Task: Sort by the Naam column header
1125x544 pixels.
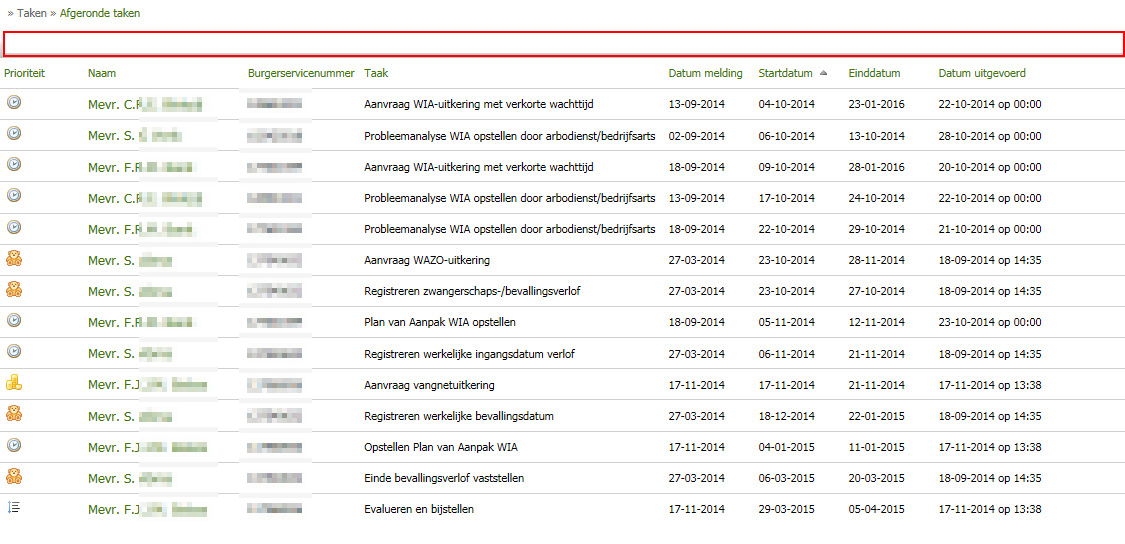Action: pos(102,73)
